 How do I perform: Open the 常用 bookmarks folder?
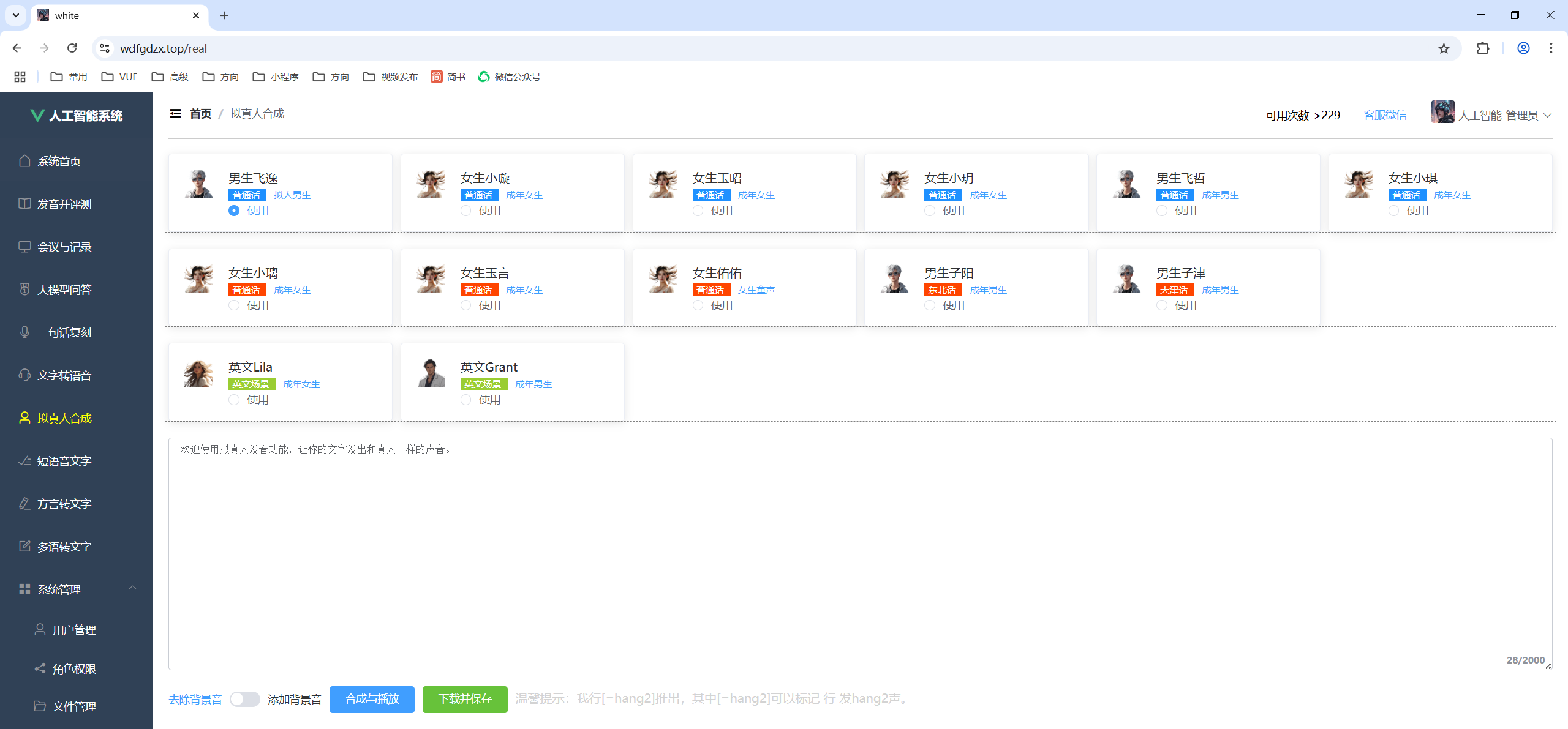69,77
